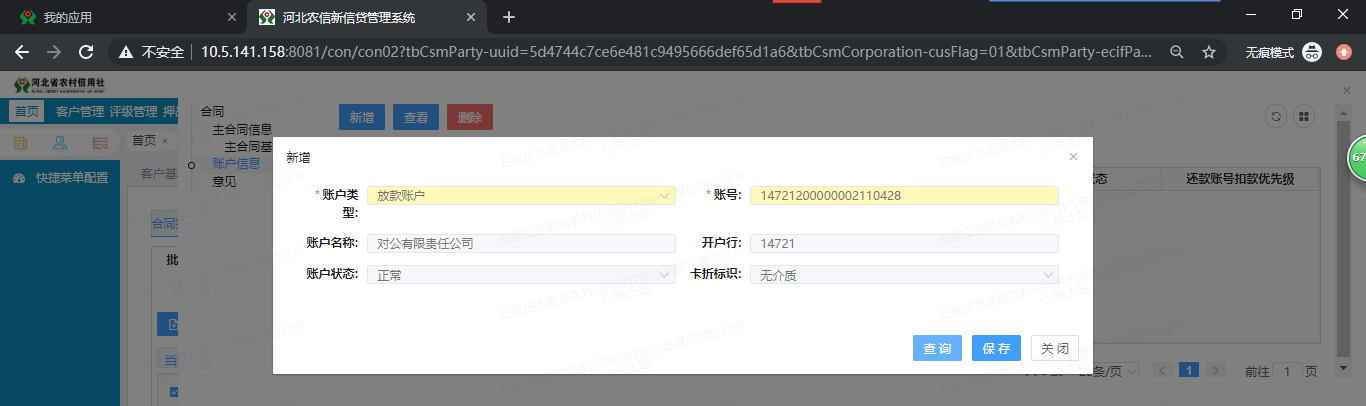The width and height of the screenshot is (1366, 406).
Task: Open the 账户状态 dropdown
Action: coord(521,275)
